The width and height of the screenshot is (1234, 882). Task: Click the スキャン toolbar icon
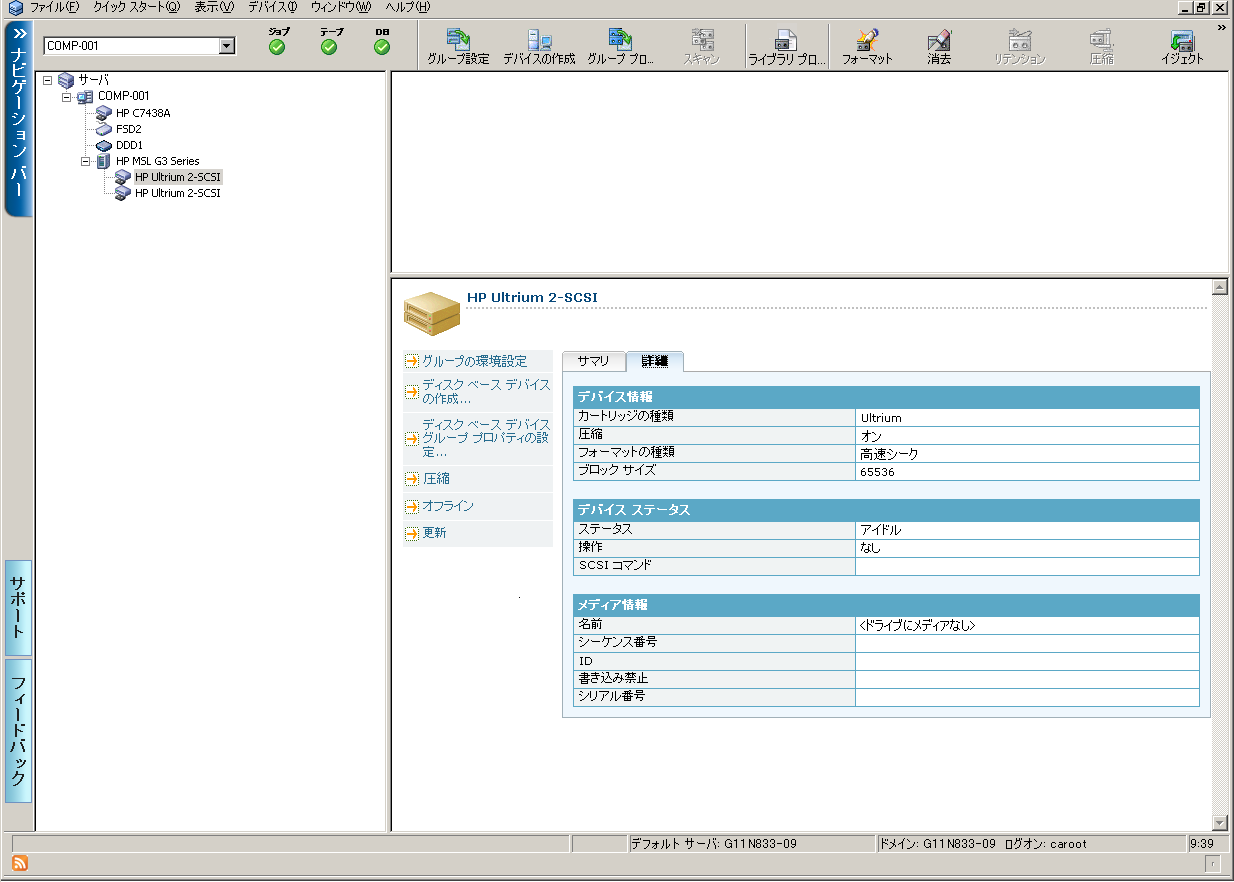click(x=701, y=47)
